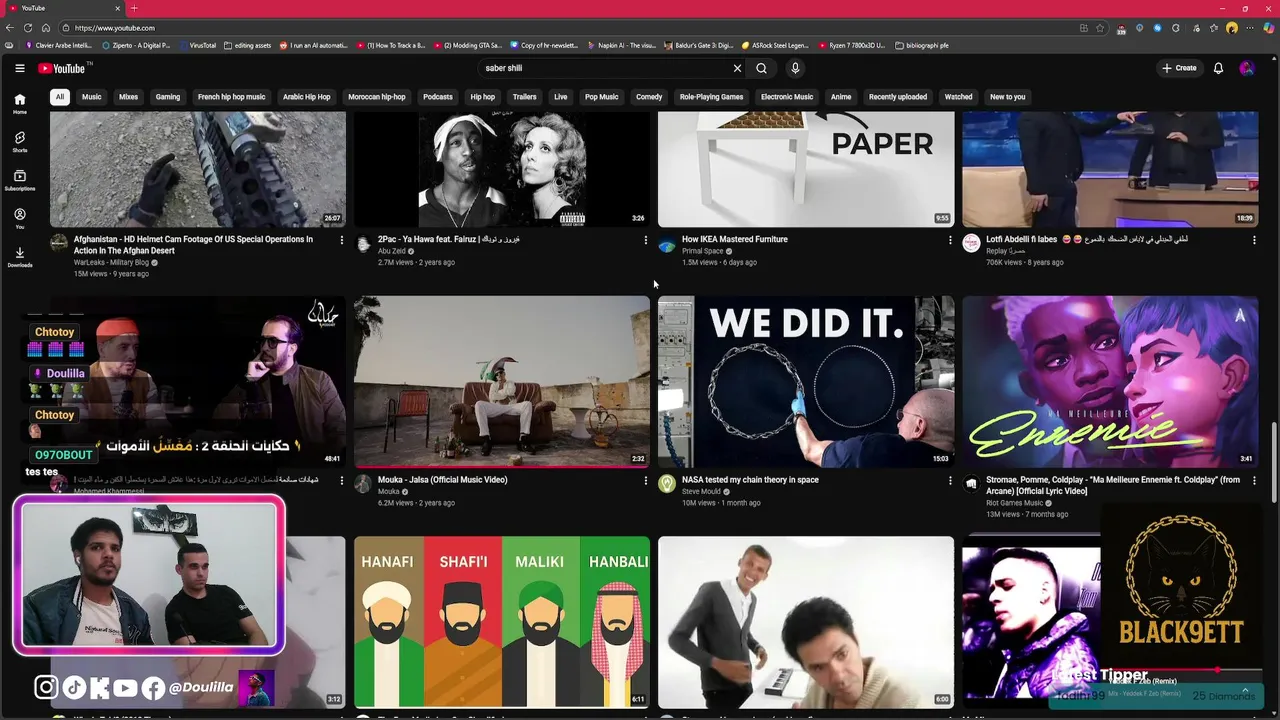The height and width of the screenshot is (720, 1280).
Task: Open more options for Afghanistan Helmet Cam video
Action: [x=341, y=240]
